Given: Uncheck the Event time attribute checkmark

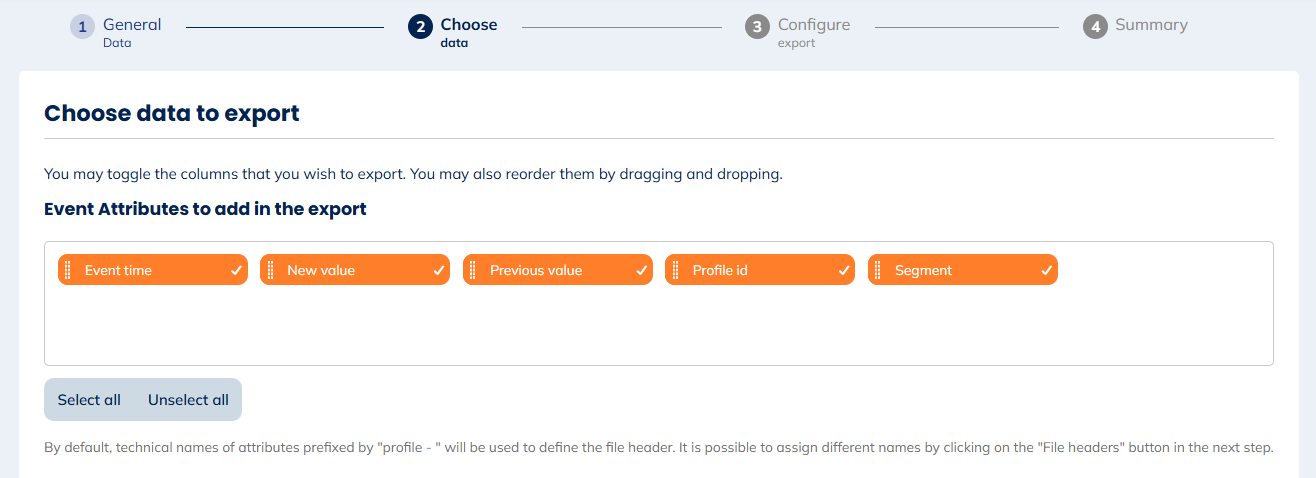Looking at the screenshot, I should coord(236,270).
